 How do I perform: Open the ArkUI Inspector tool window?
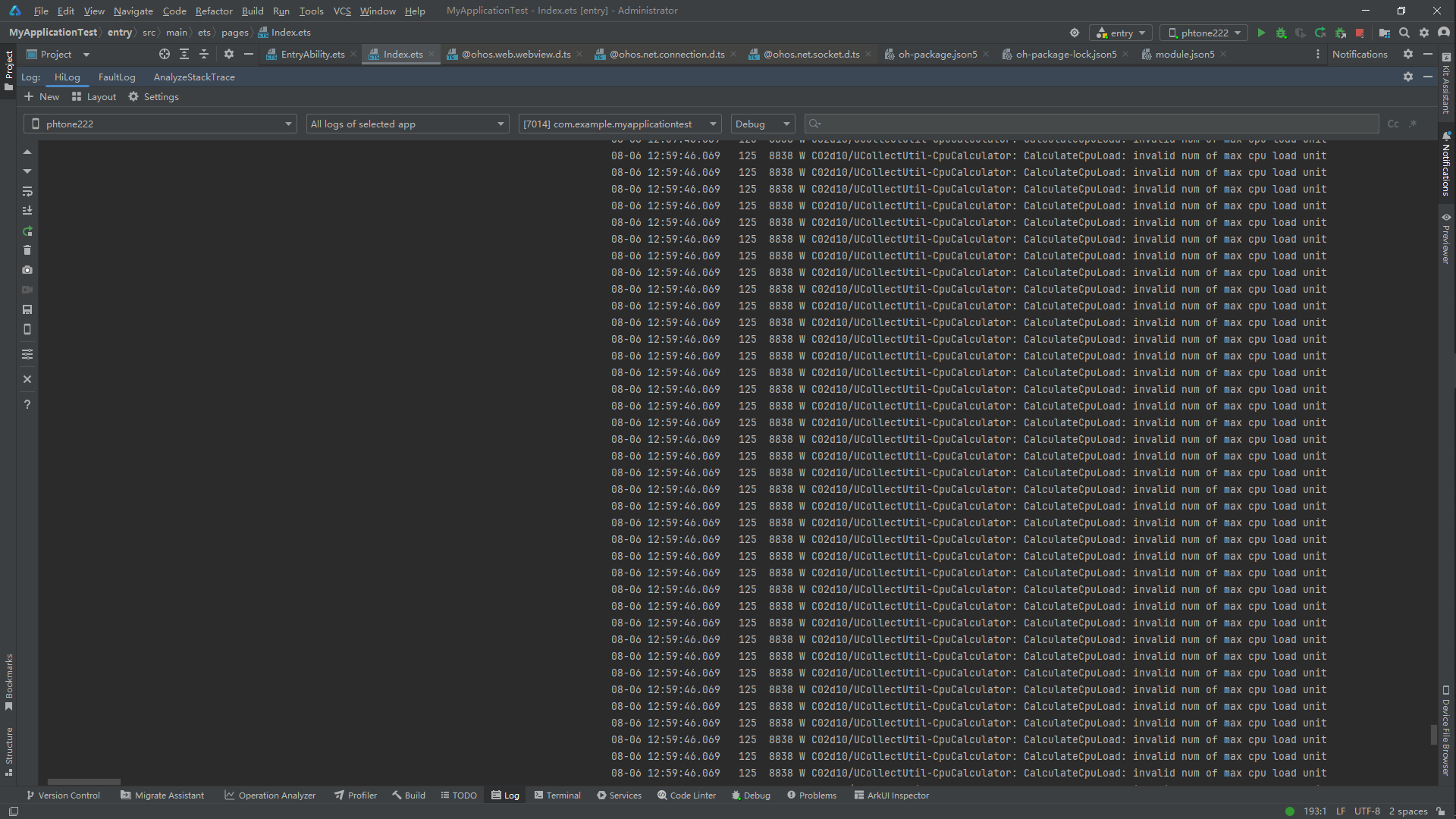[892, 795]
